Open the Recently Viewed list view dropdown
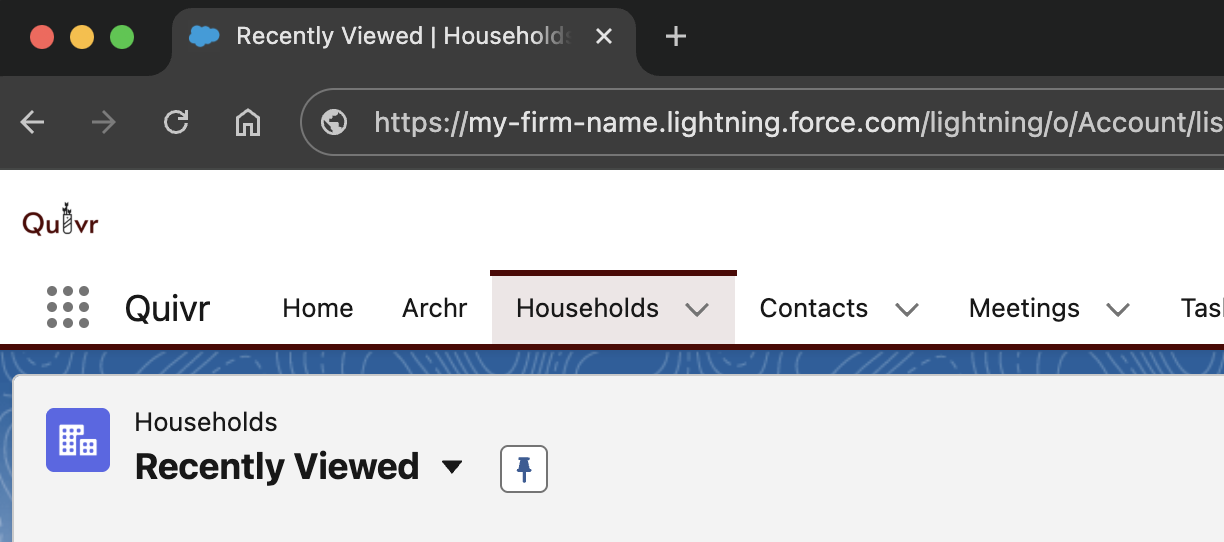Image resolution: width=1224 pixels, height=542 pixels. pyautogui.click(x=452, y=467)
